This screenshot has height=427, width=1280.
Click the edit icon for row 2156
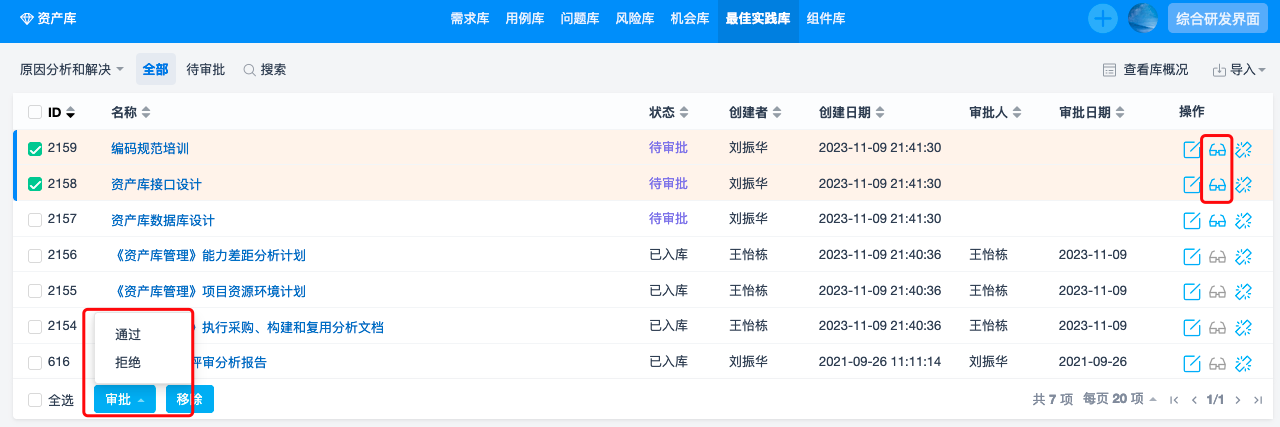1192,256
